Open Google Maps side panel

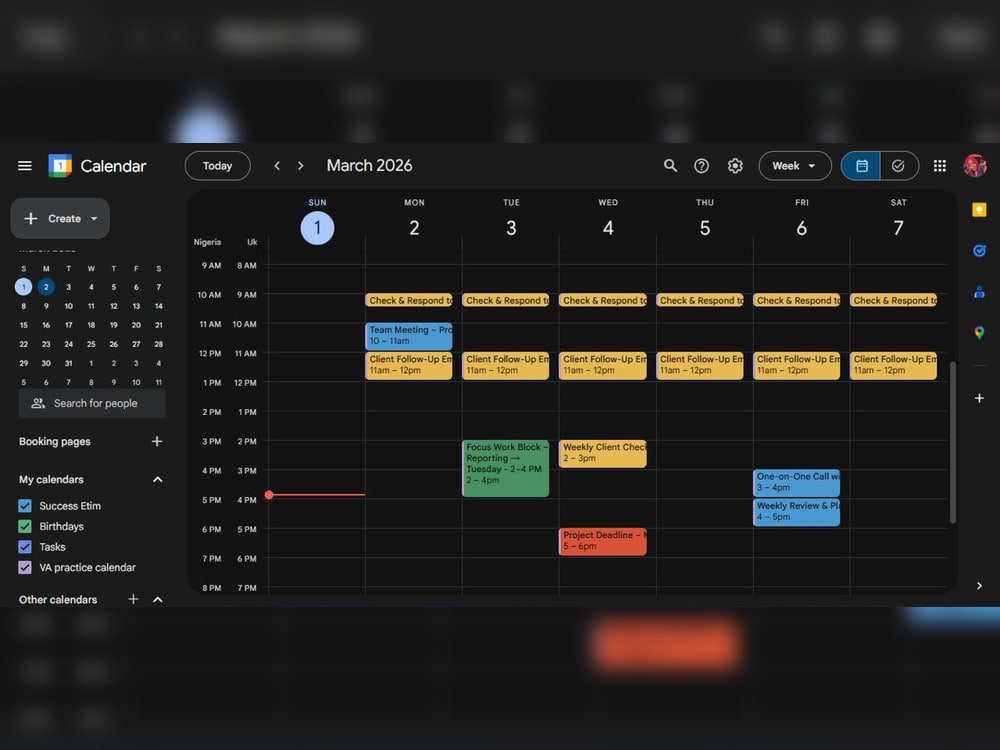coord(979,332)
